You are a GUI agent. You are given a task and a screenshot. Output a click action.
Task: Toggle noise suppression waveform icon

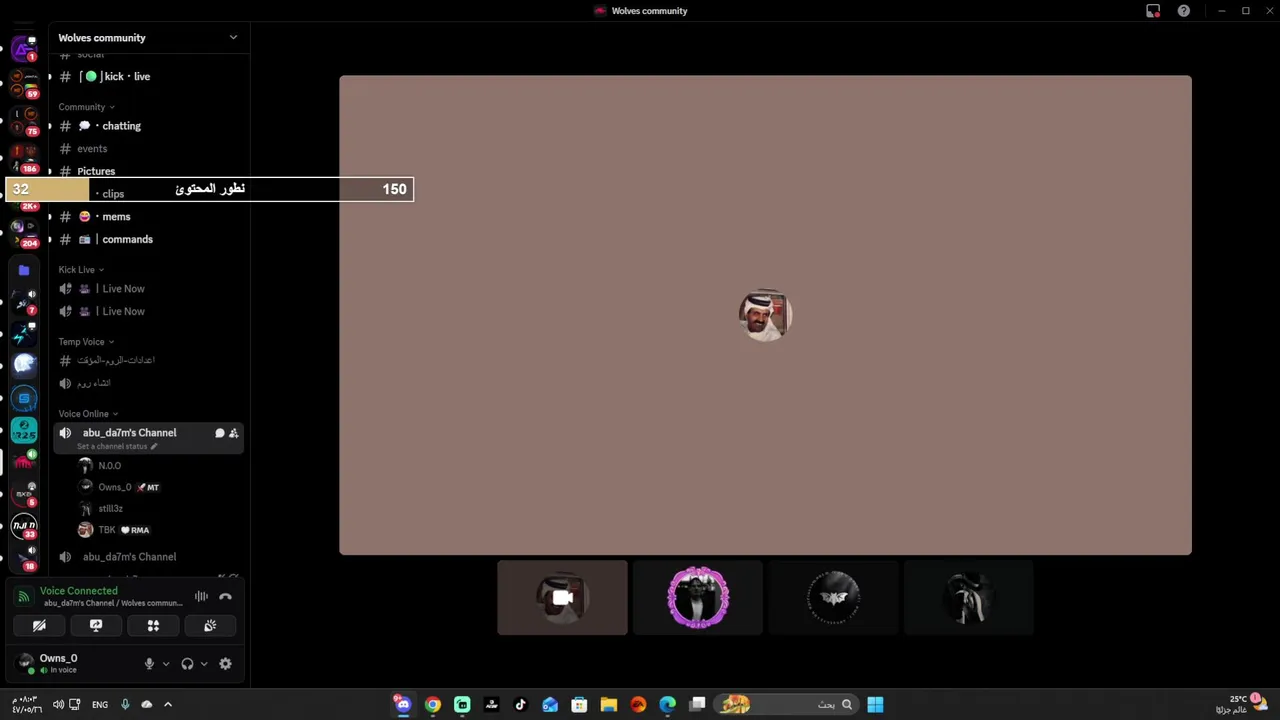[x=201, y=597]
